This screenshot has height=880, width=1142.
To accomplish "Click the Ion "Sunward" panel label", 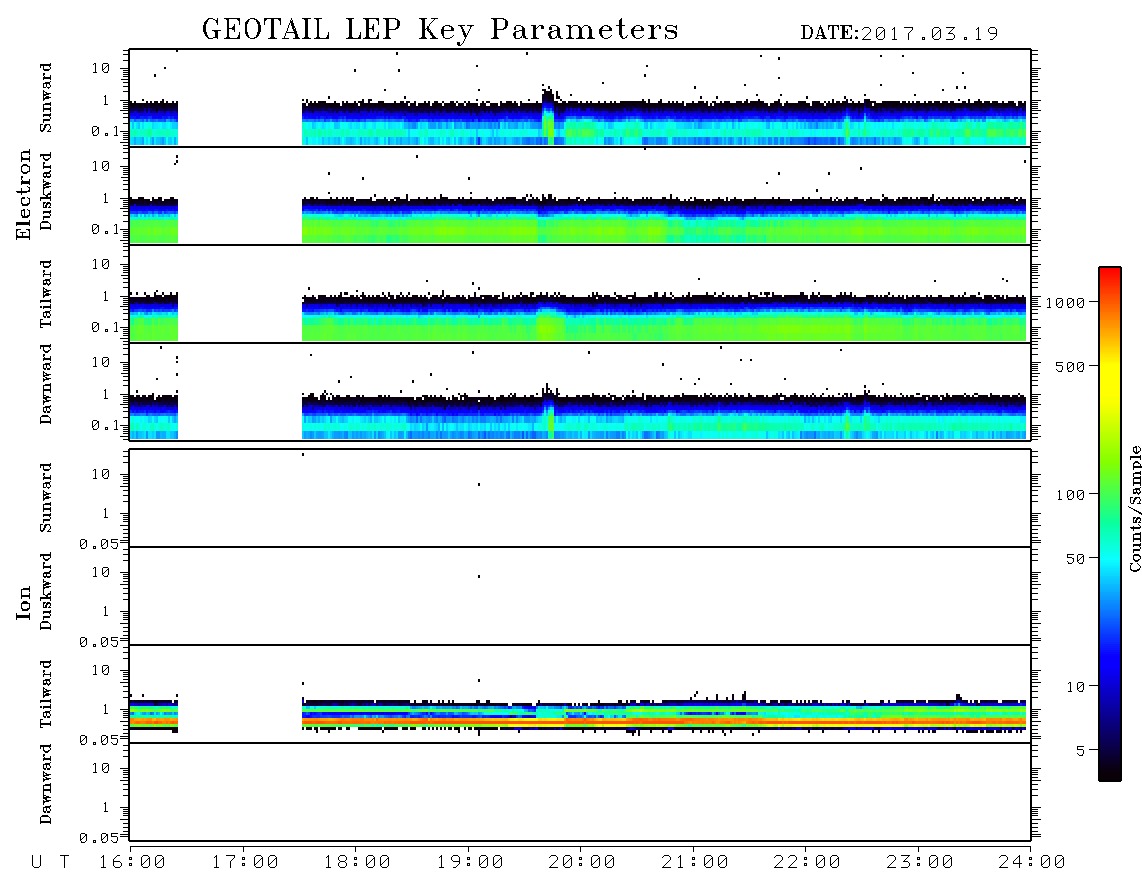I will [x=46, y=498].
